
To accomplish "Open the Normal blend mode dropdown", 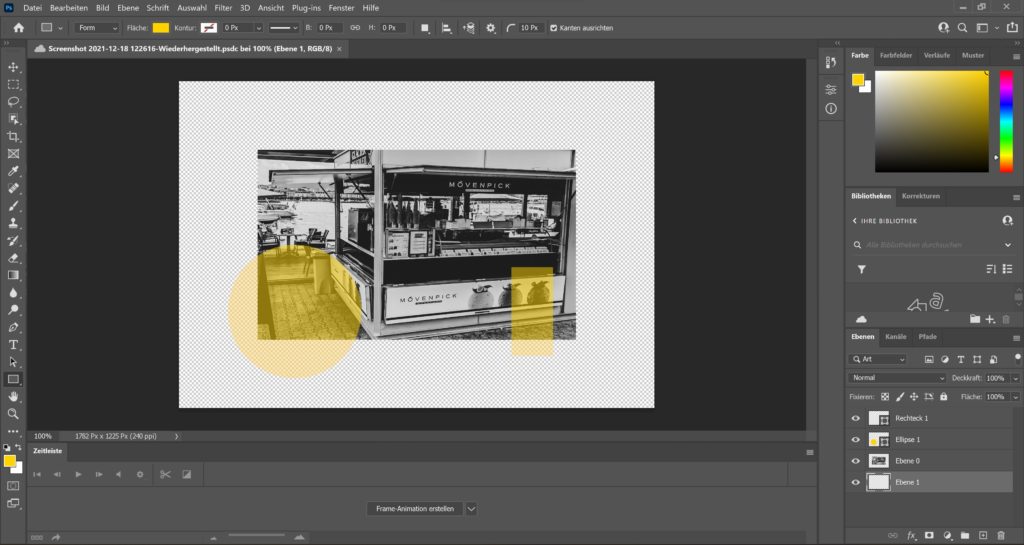I will [897, 378].
